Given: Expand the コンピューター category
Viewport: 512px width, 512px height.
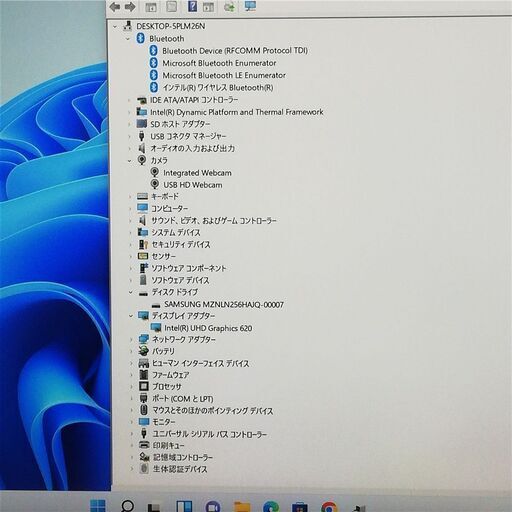Looking at the screenshot, I should (x=130, y=209).
